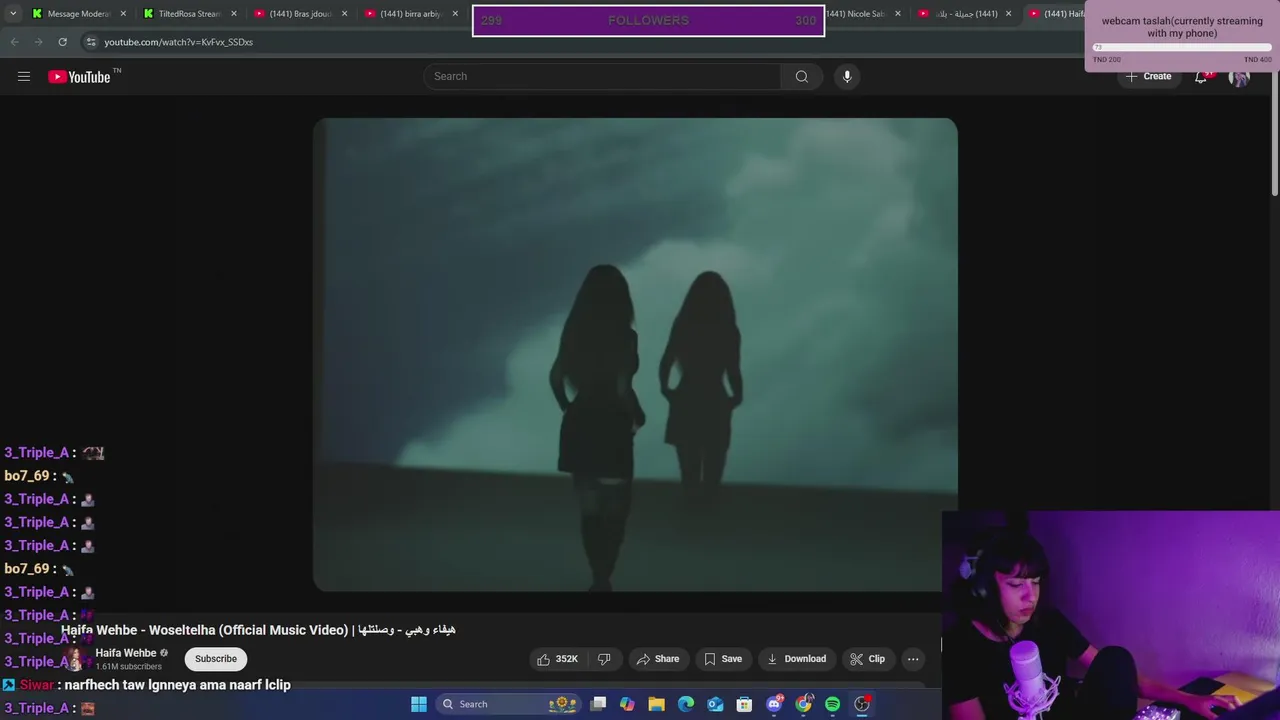Screen dimensions: 1280x720
Task: Close the Message Moderator tab
Action: [123, 14]
